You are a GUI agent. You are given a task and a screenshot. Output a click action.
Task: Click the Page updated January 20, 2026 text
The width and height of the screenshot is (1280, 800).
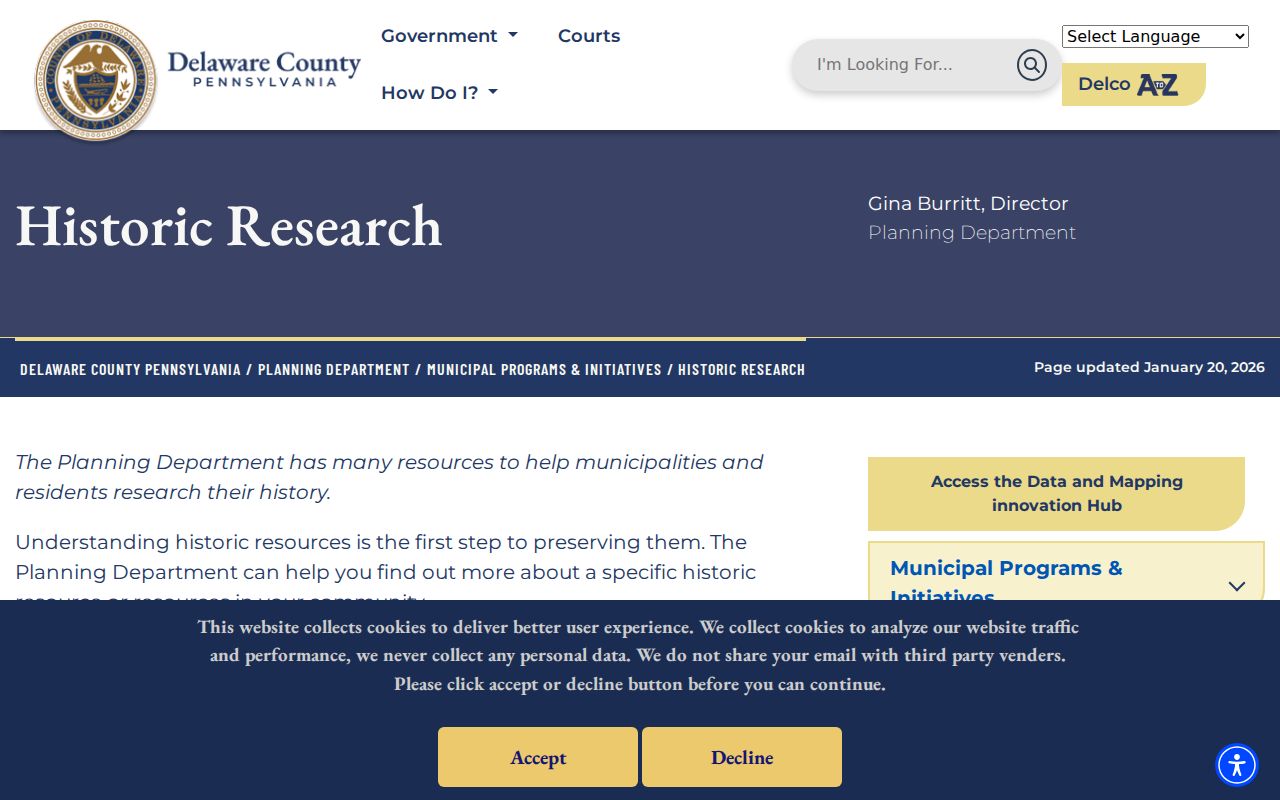pos(1149,367)
